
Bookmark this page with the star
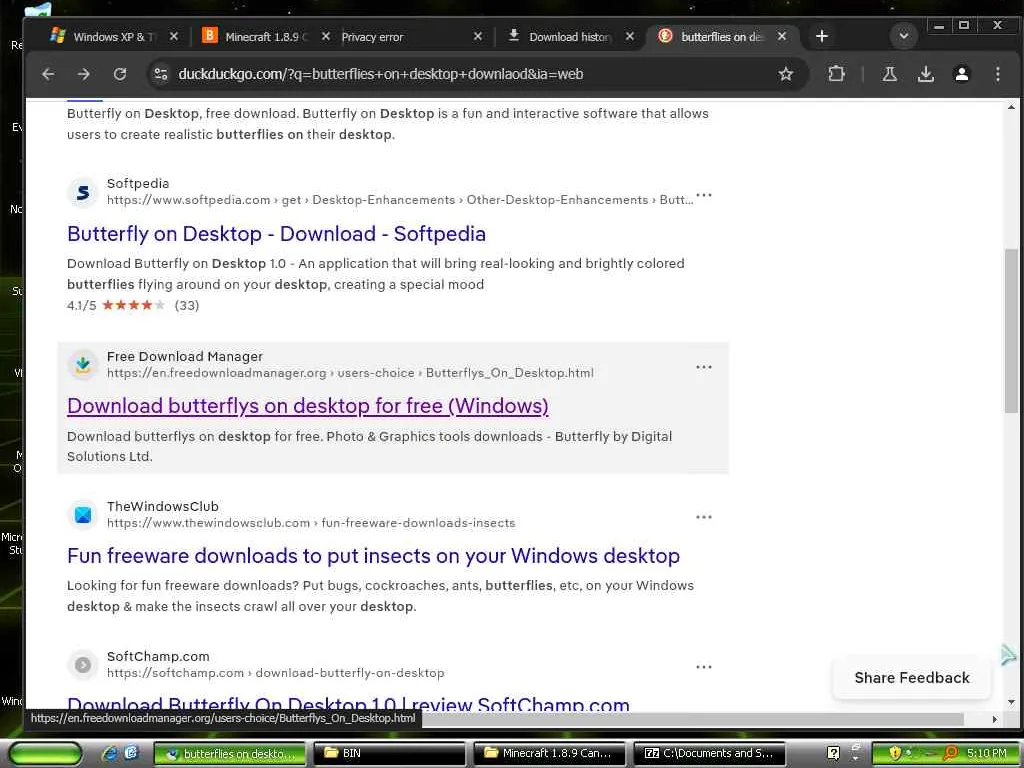(786, 74)
